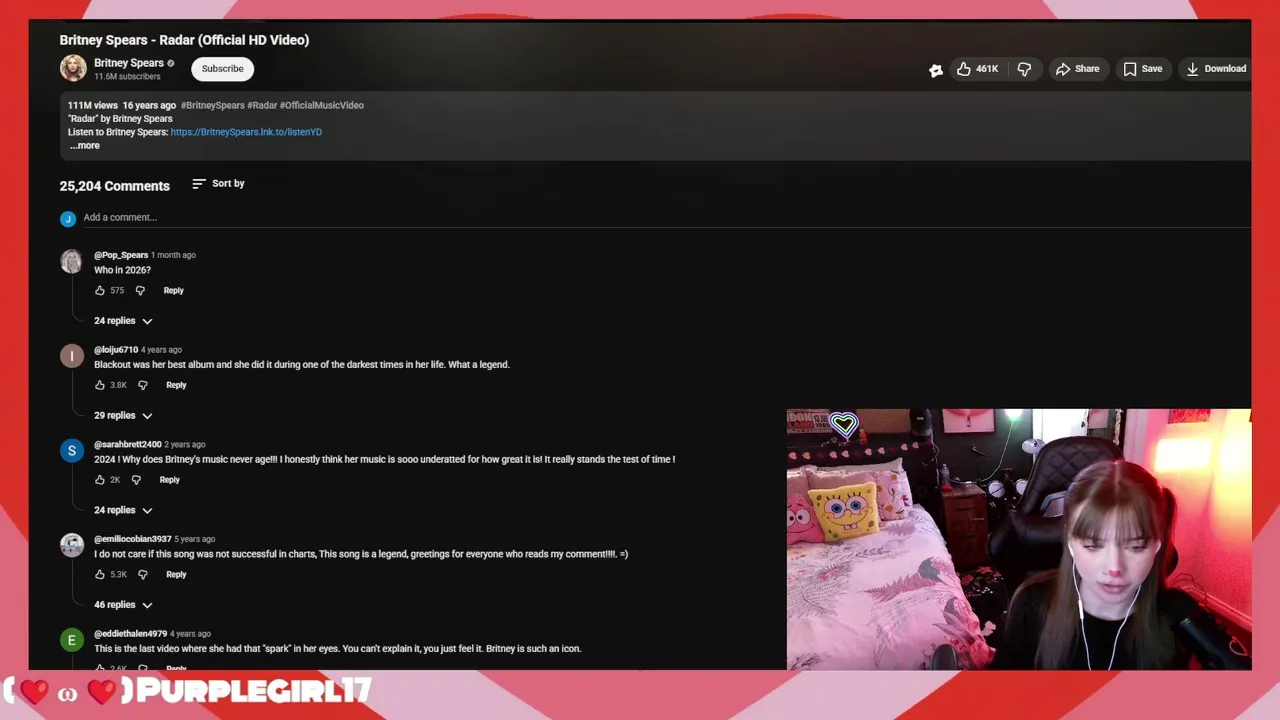Open @loiju6710 username link
This screenshot has height=720, width=1280.
tap(116, 350)
